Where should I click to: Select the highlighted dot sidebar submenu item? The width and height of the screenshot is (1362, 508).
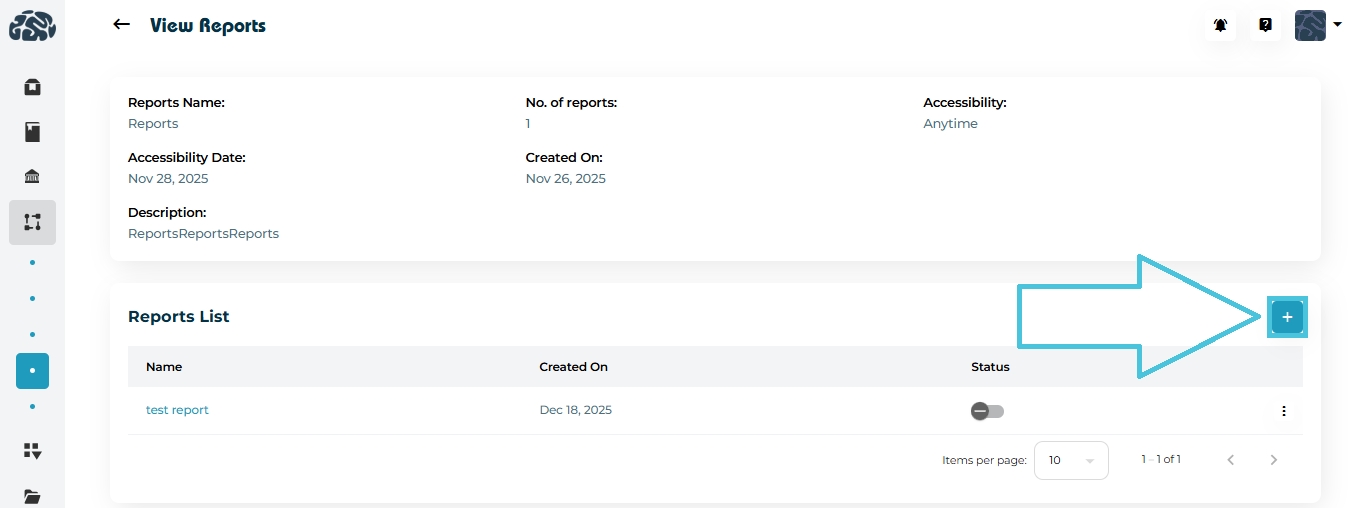tap(32, 371)
